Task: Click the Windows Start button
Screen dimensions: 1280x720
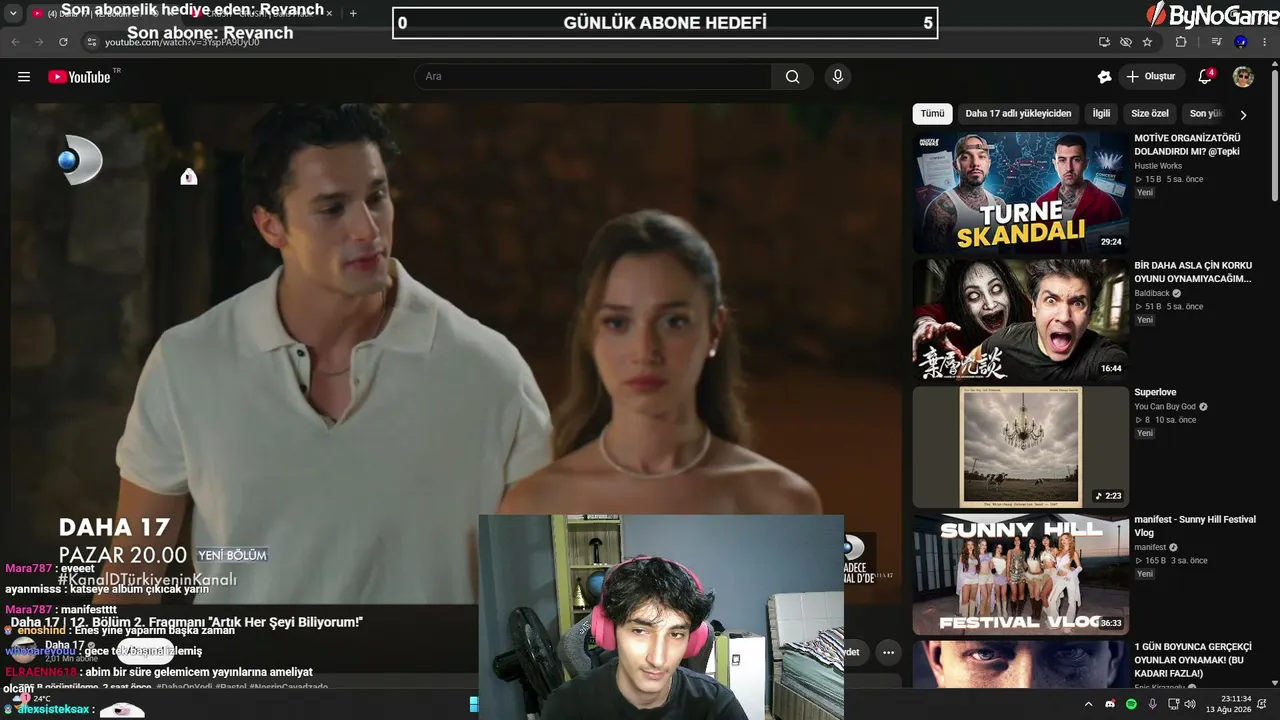Action: (x=474, y=704)
